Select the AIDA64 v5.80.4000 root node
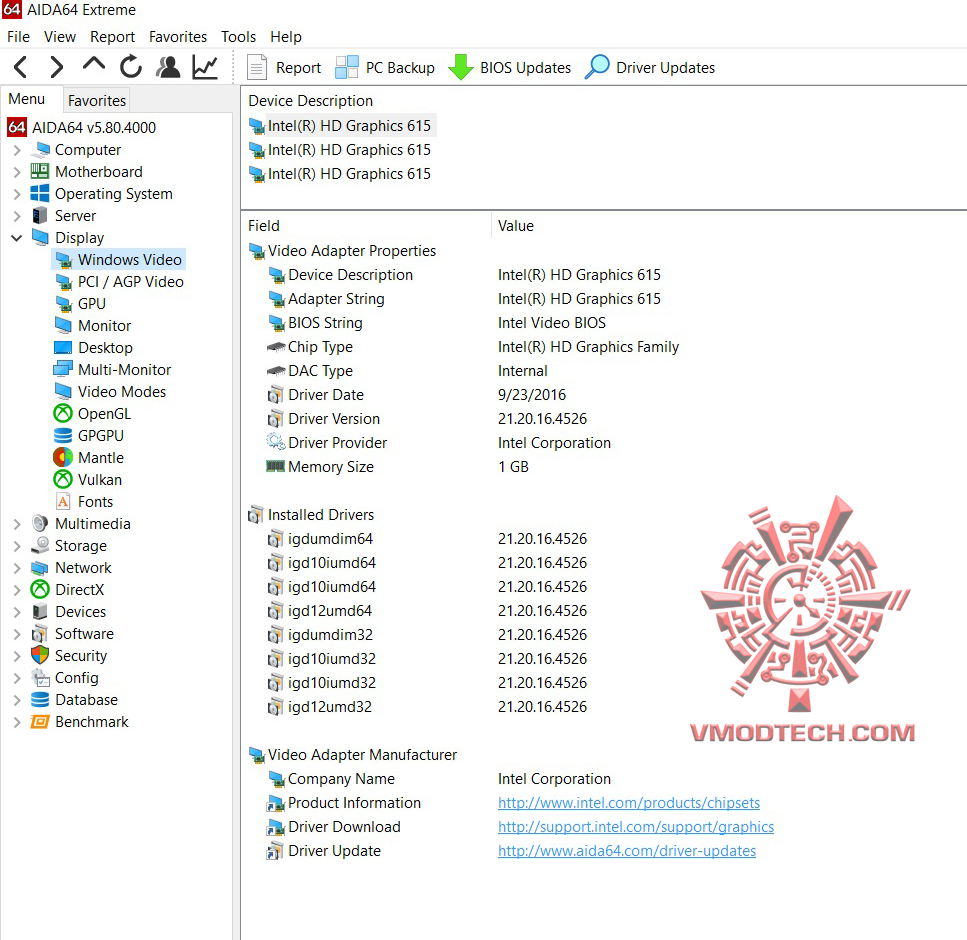This screenshot has width=967, height=940. (82, 128)
